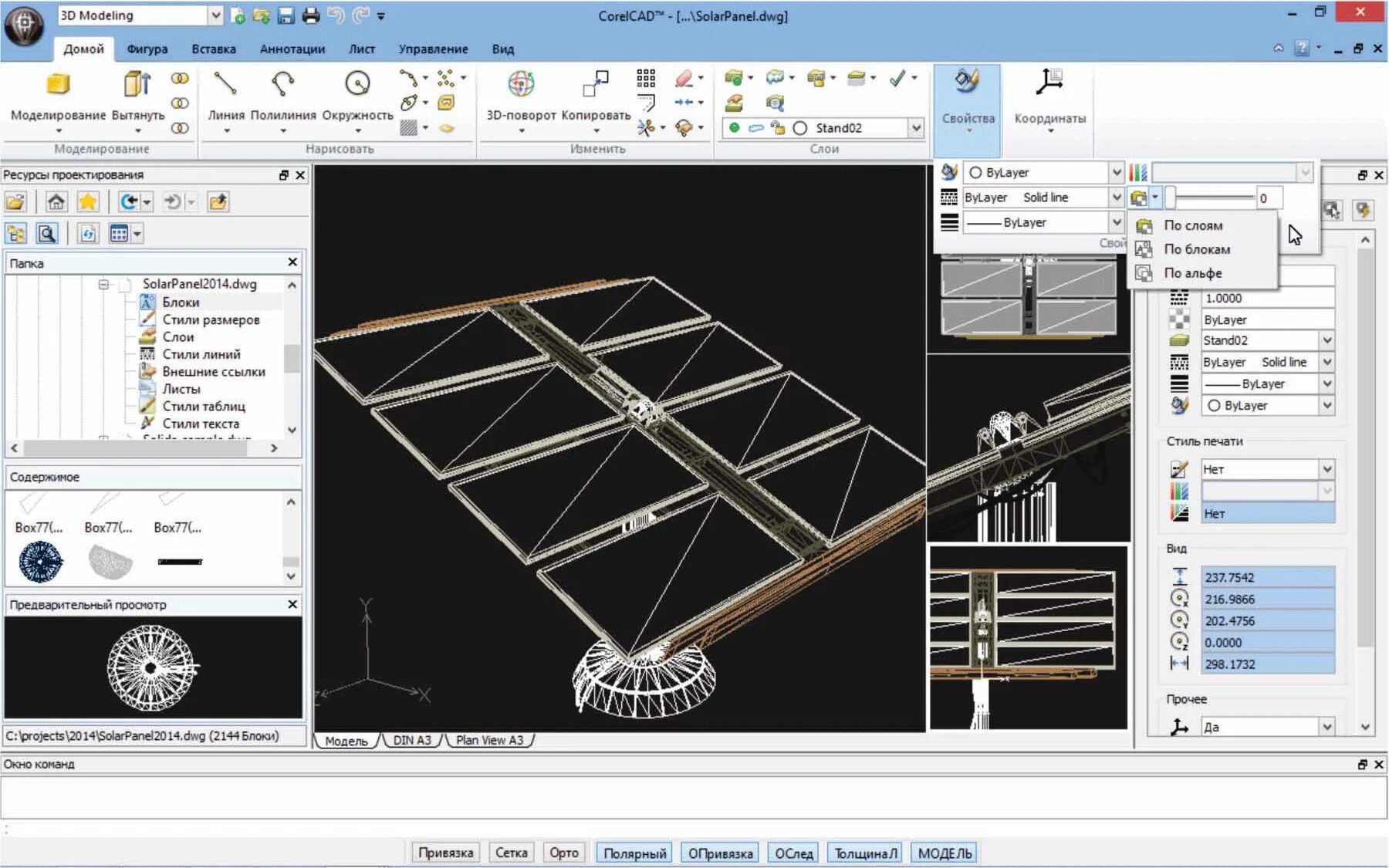This screenshot has width=1389, height=868.
Task: Click the transparency value field showing 0
Action: 1269,198
